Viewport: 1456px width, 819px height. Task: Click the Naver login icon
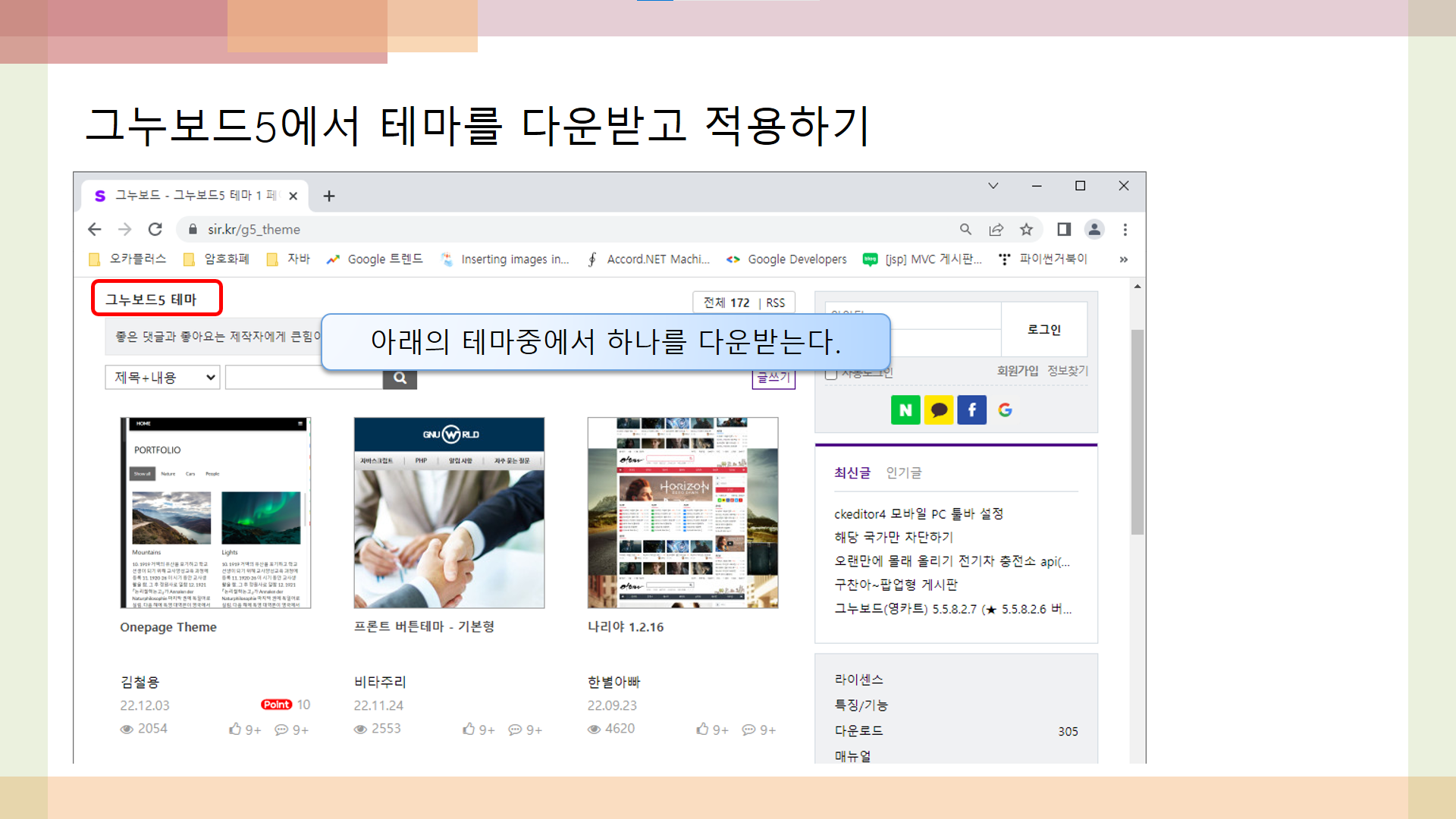pyautogui.click(x=905, y=410)
